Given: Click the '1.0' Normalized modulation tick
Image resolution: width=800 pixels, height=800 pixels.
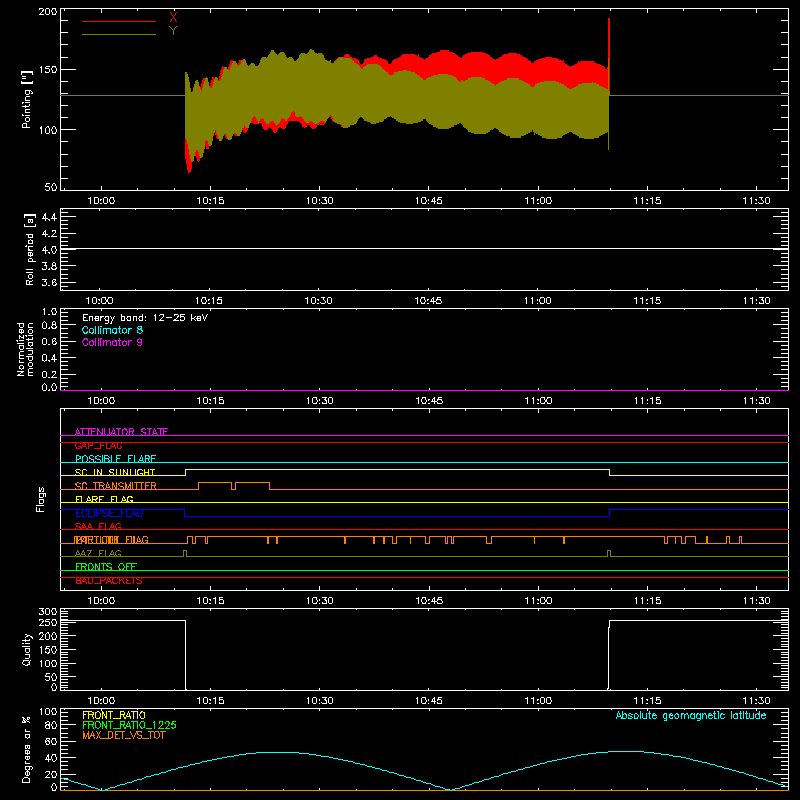Looking at the screenshot, I should 49,312.
